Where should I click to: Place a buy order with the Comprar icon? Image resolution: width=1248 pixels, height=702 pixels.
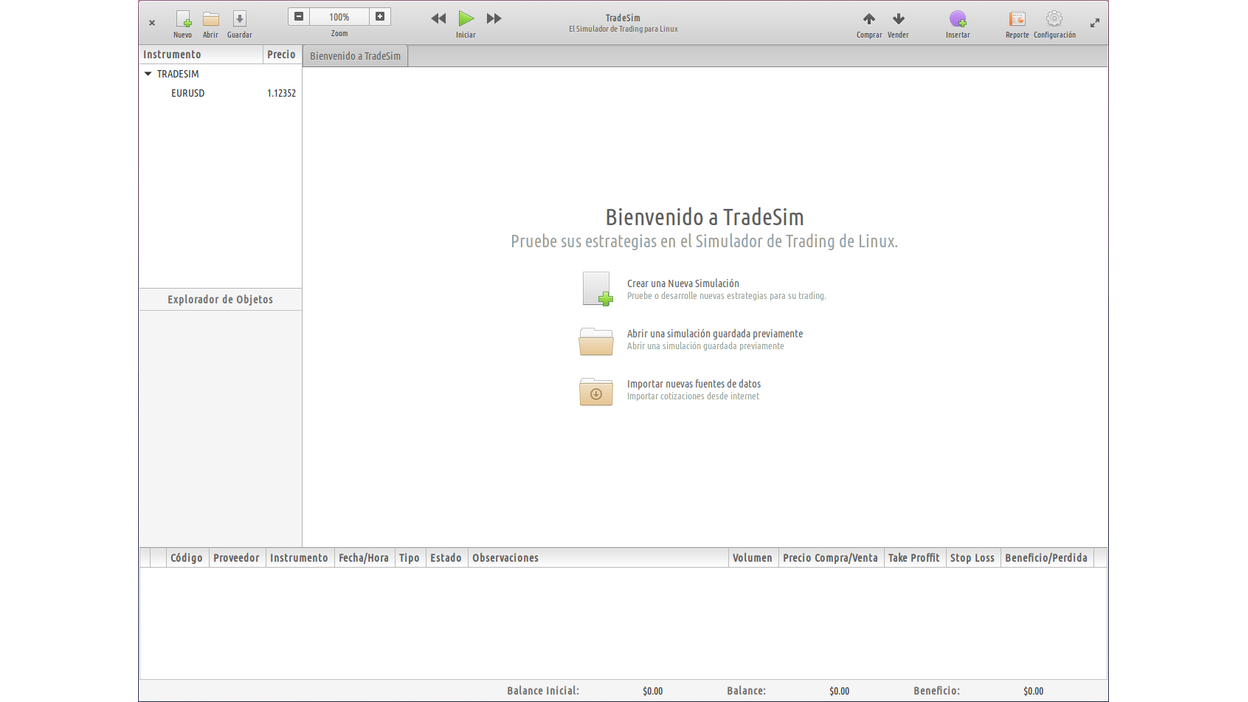point(868,20)
